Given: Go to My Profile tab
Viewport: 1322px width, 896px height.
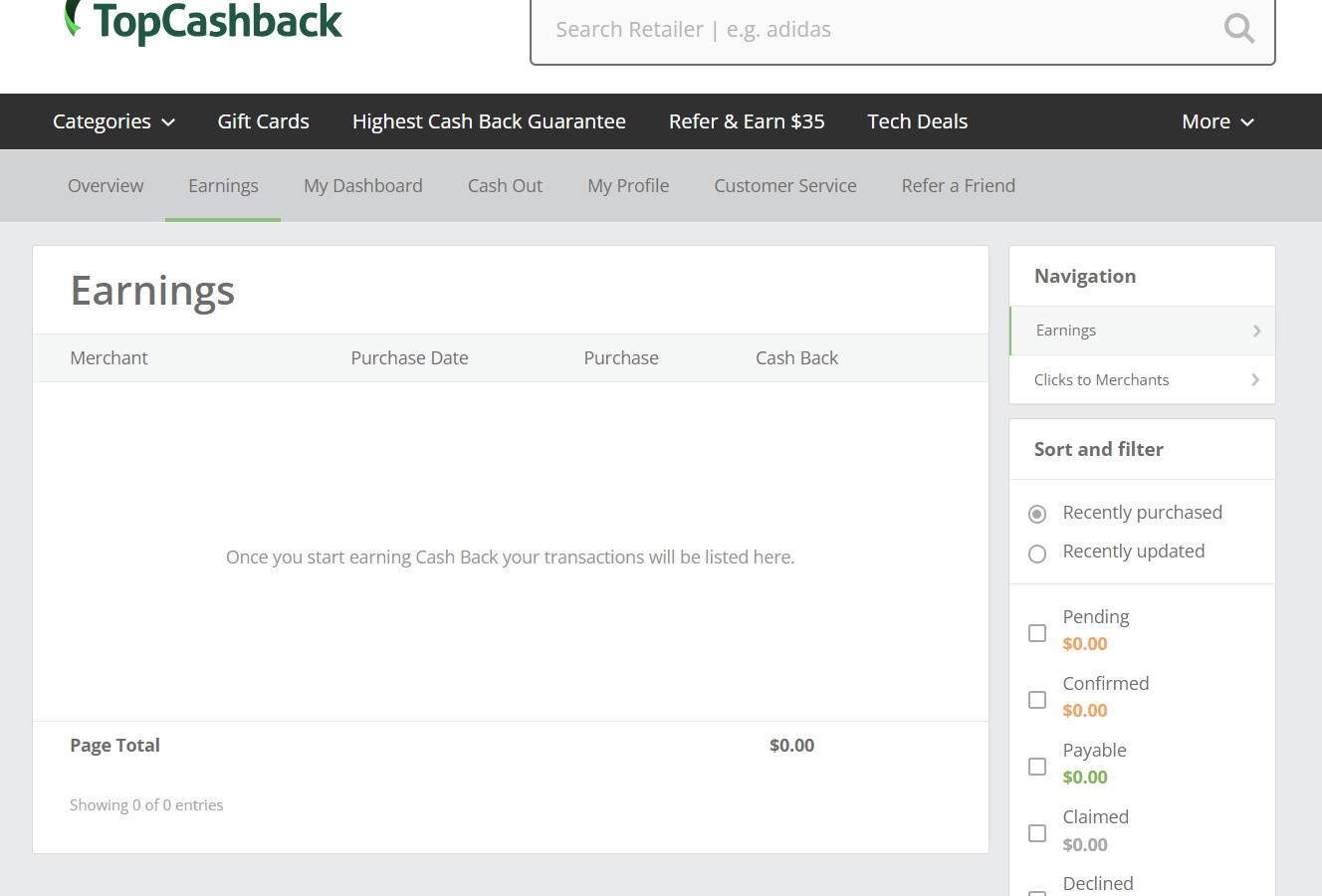Looking at the screenshot, I should [x=628, y=186].
